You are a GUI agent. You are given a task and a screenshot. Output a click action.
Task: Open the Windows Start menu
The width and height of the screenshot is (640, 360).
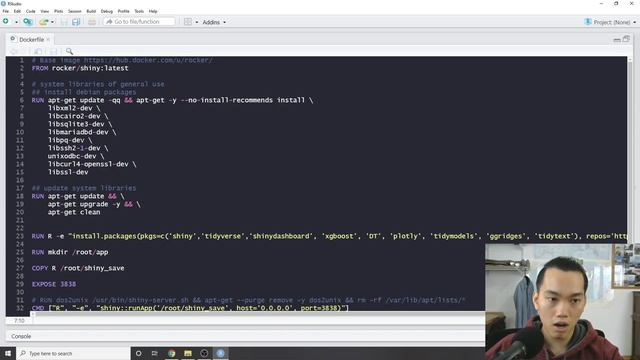[8, 353]
